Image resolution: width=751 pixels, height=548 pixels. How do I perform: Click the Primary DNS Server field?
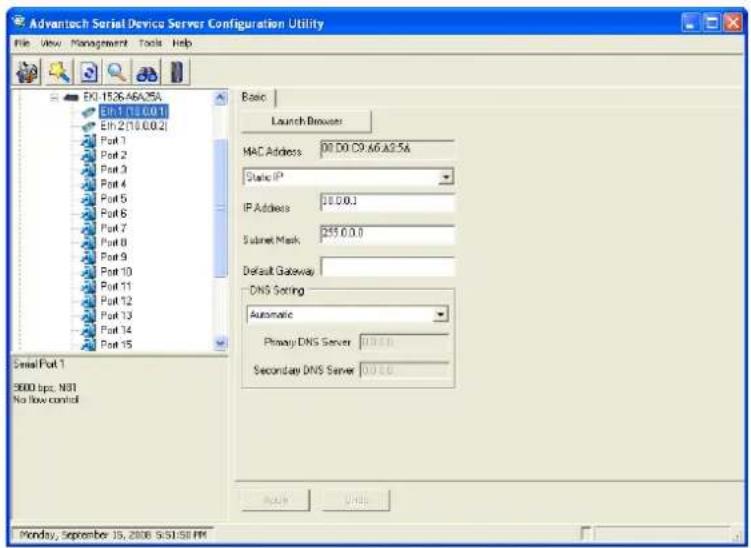coord(404,342)
